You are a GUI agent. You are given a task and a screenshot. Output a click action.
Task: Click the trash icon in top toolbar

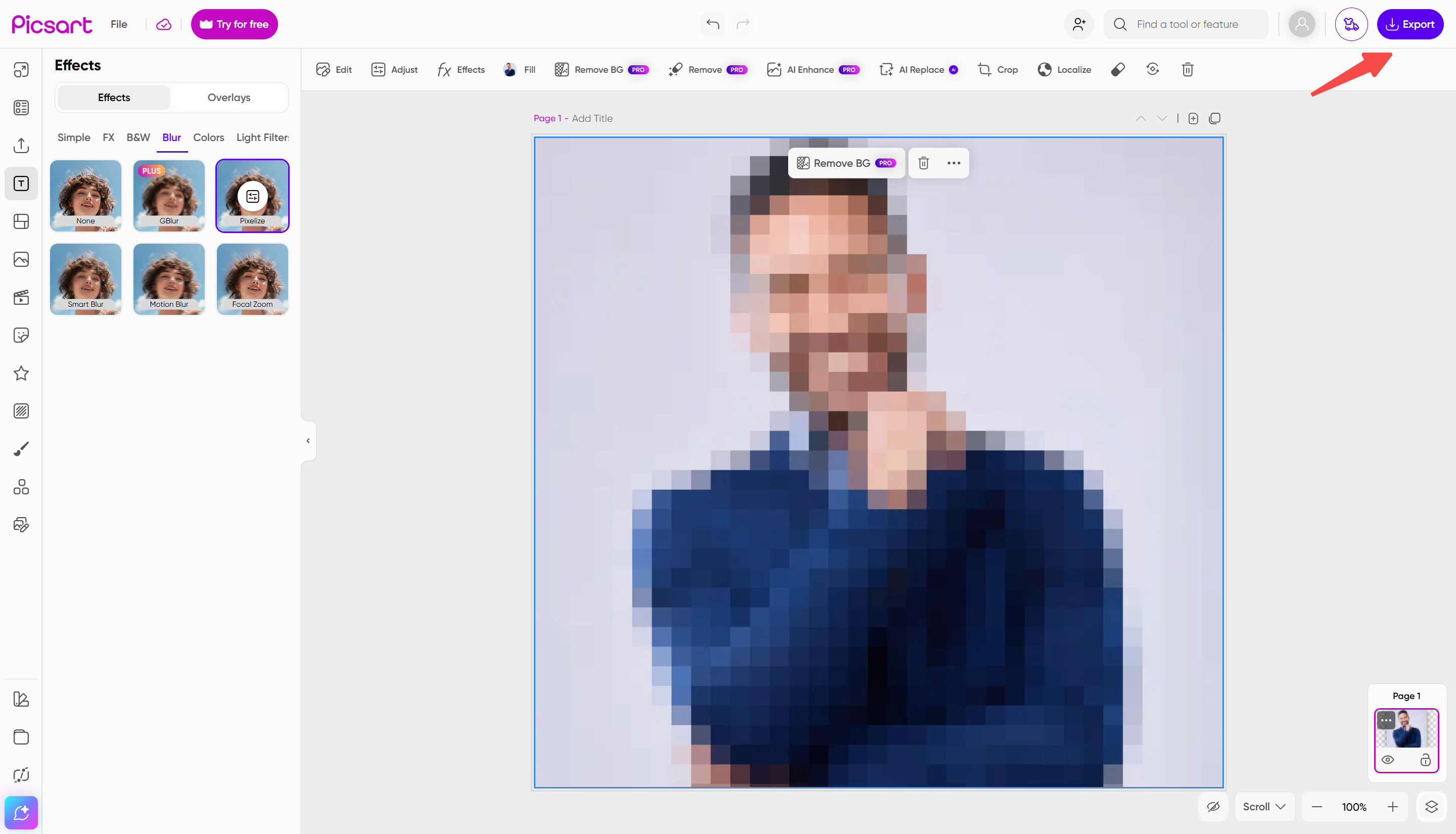pyautogui.click(x=1188, y=69)
